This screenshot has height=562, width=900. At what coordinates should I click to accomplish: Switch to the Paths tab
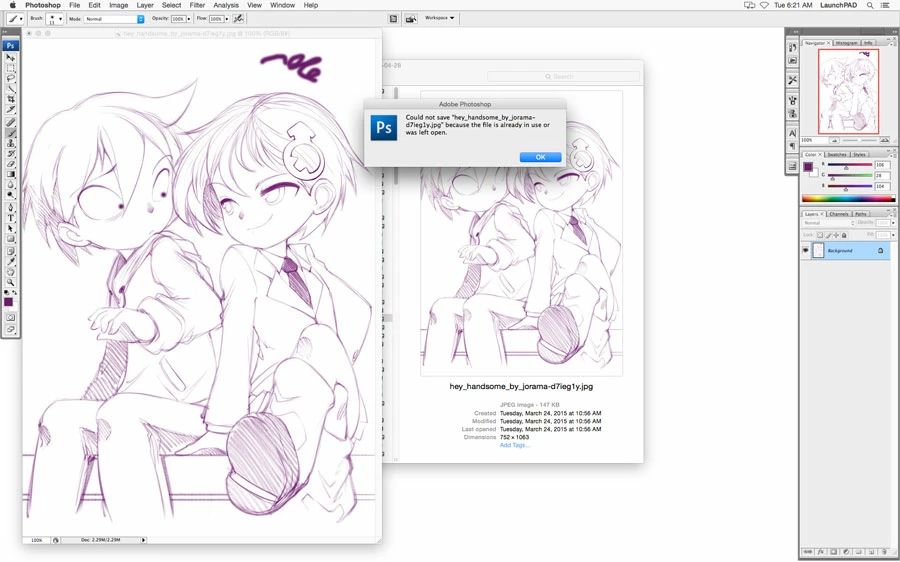(861, 214)
